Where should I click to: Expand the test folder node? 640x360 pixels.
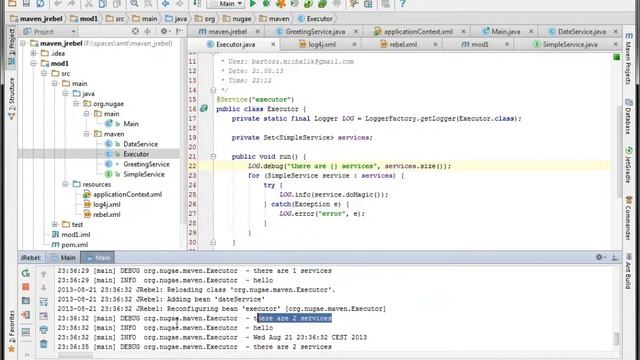point(55,224)
